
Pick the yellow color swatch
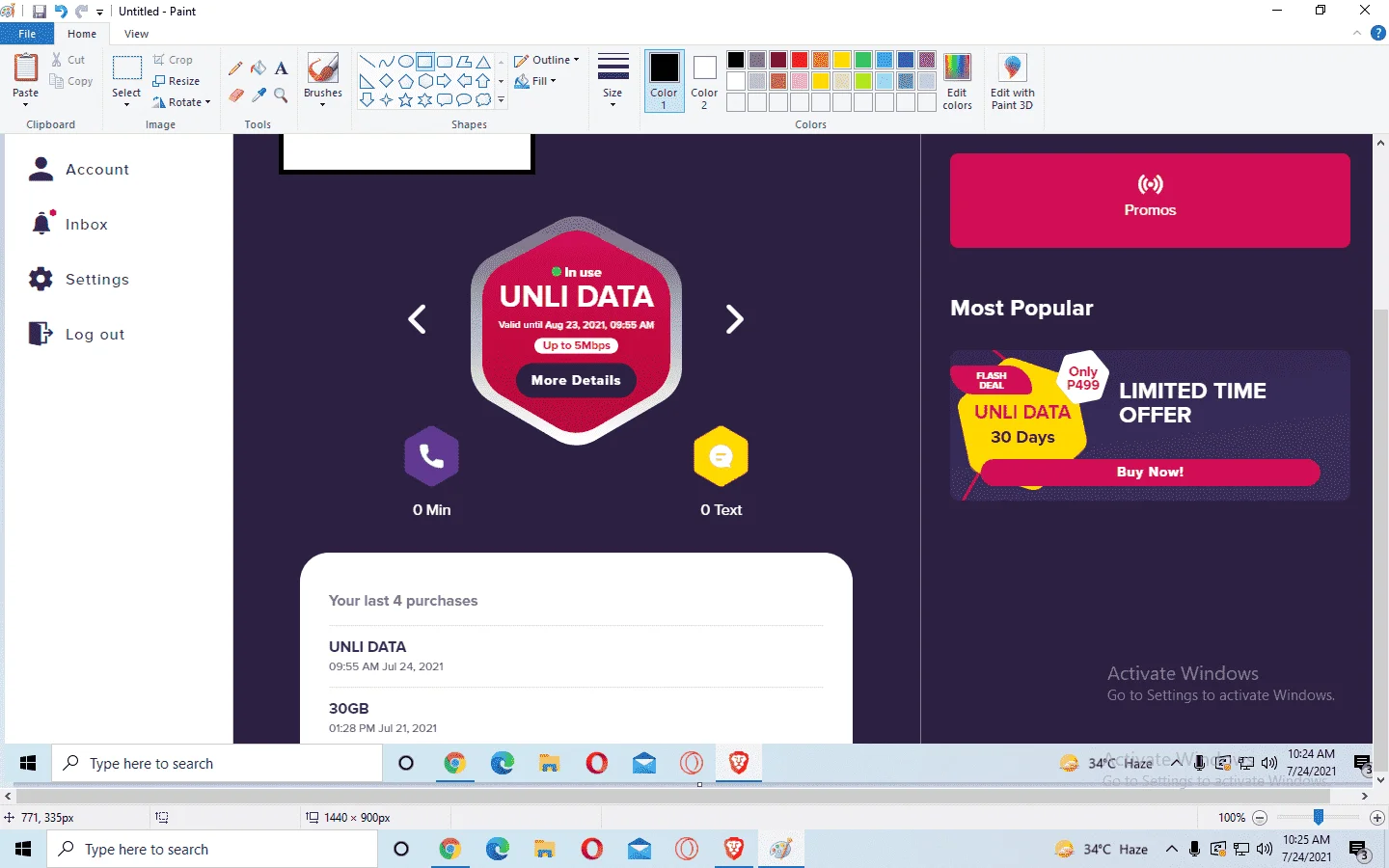pyautogui.click(x=842, y=60)
